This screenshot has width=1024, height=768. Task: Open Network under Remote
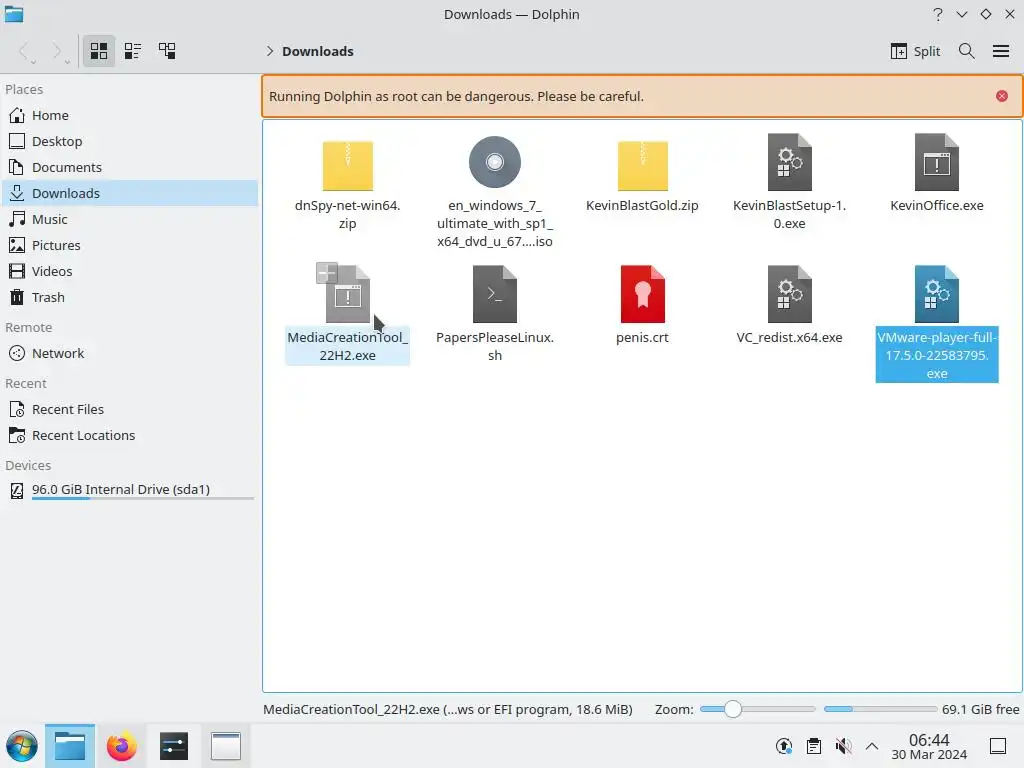coord(130,353)
